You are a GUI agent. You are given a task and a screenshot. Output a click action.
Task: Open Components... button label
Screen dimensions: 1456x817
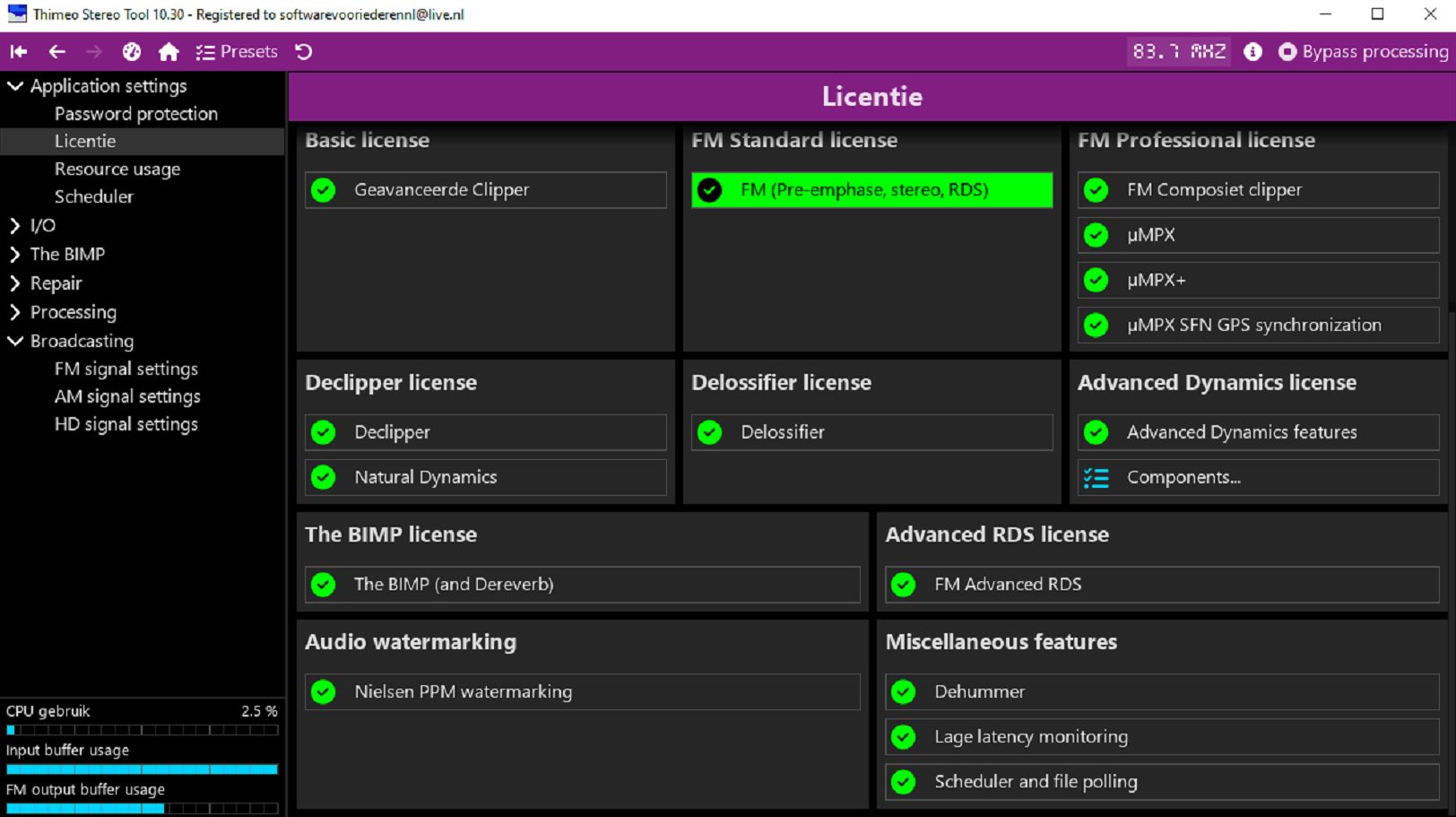coord(1184,477)
